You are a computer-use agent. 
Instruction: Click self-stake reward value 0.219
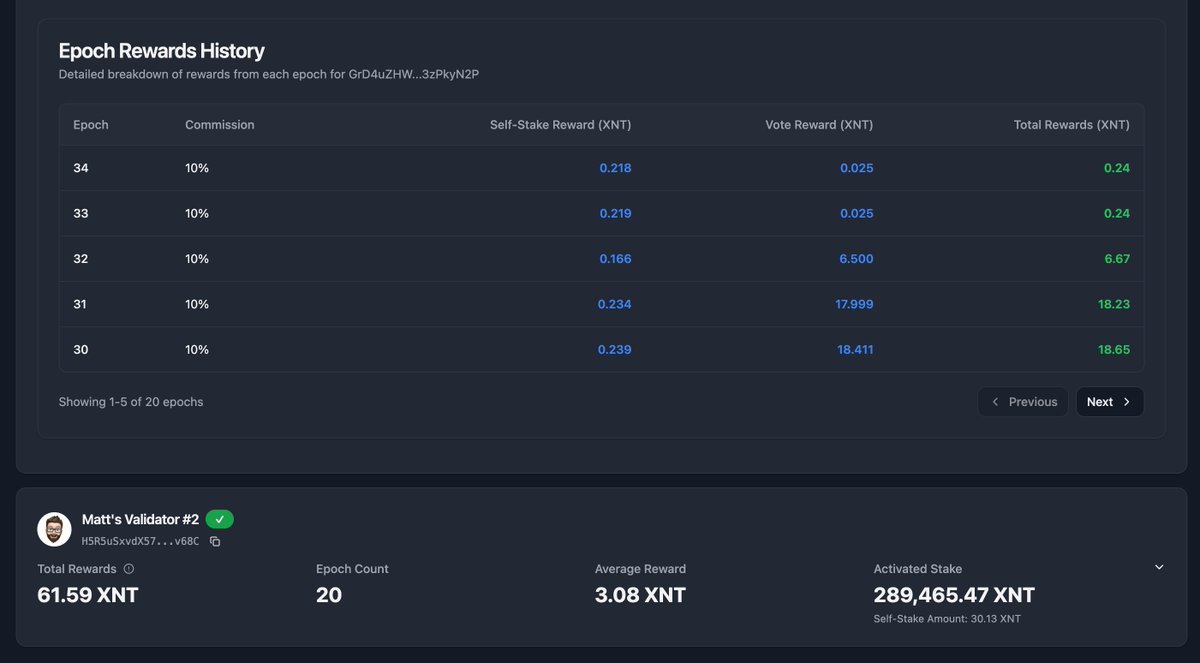[x=615, y=213]
